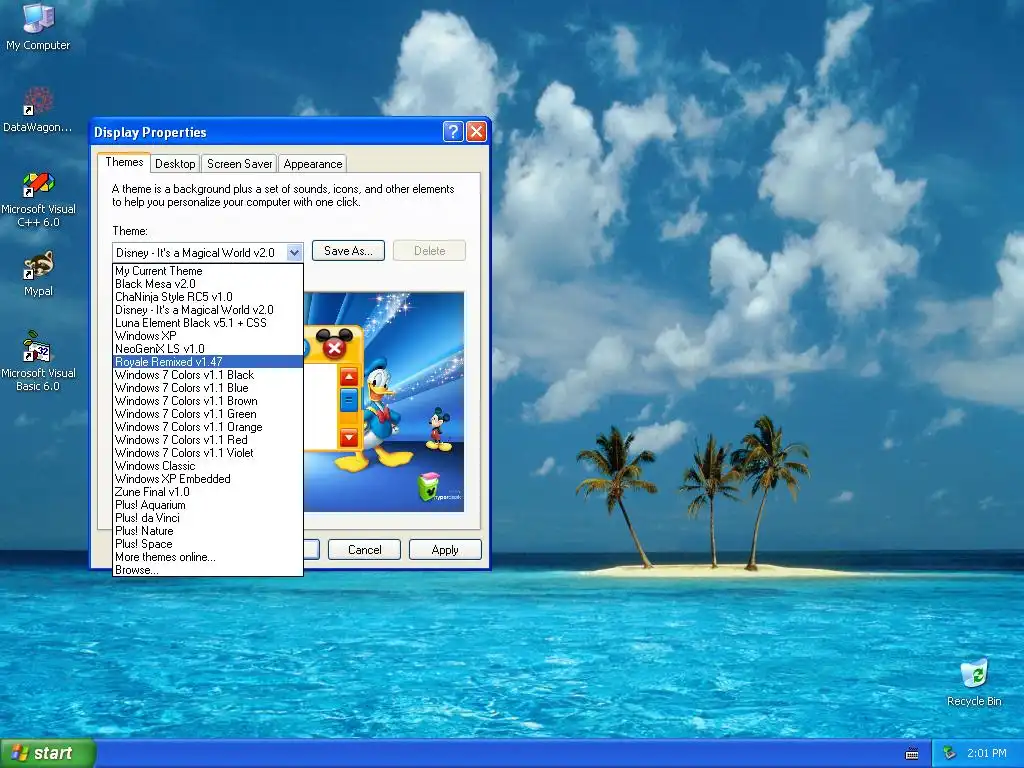
Task: Switch to the Themes tab
Action: point(124,162)
